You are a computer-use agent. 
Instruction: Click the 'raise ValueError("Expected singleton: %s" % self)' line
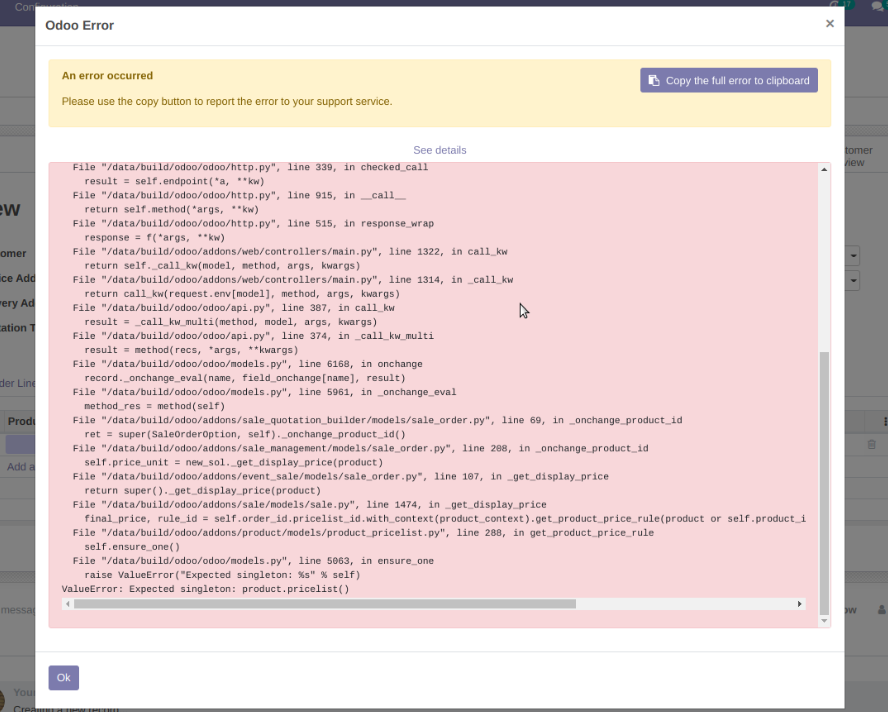click(223, 575)
